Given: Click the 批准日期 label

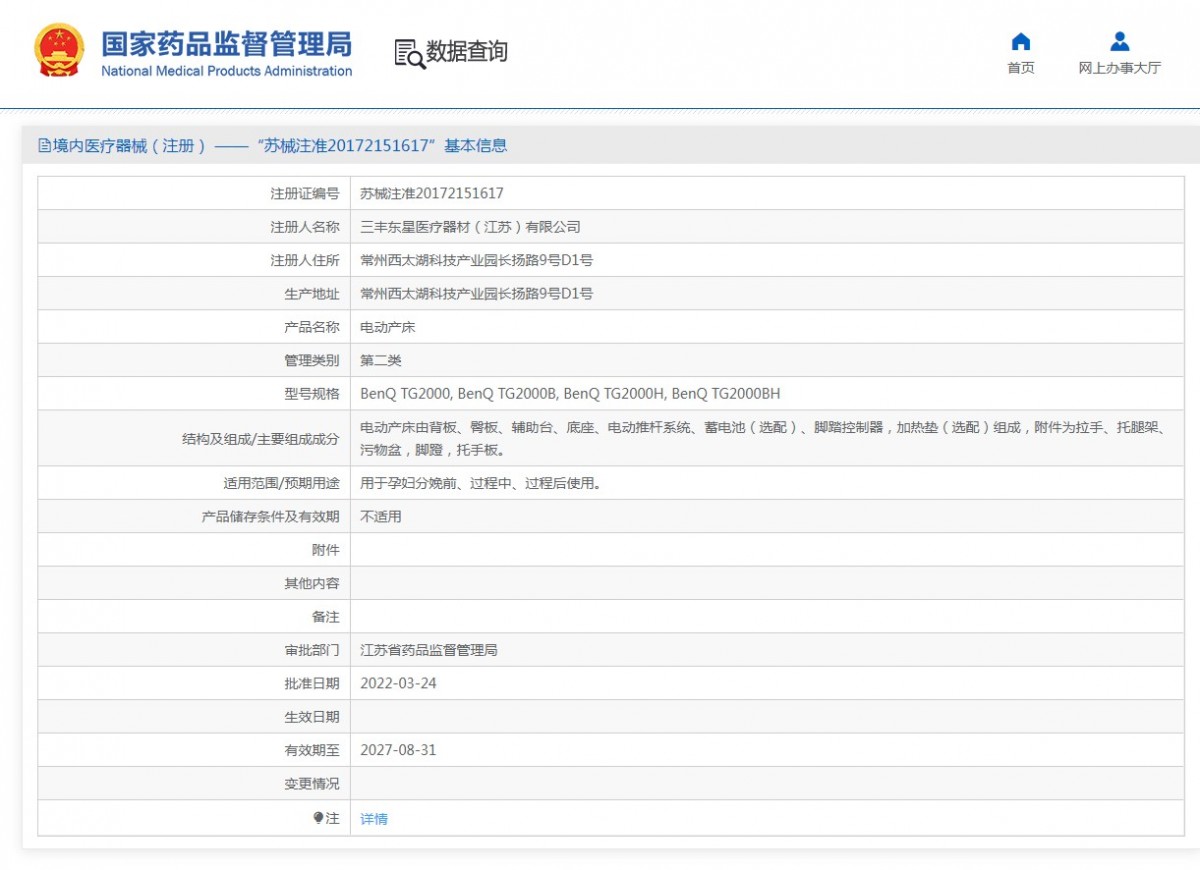Looking at the screenshot, I should coord(312,683).
